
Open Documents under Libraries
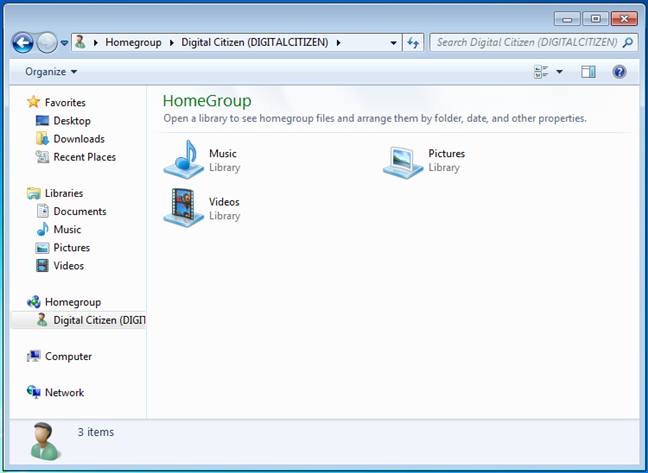[x=79, y=211]
